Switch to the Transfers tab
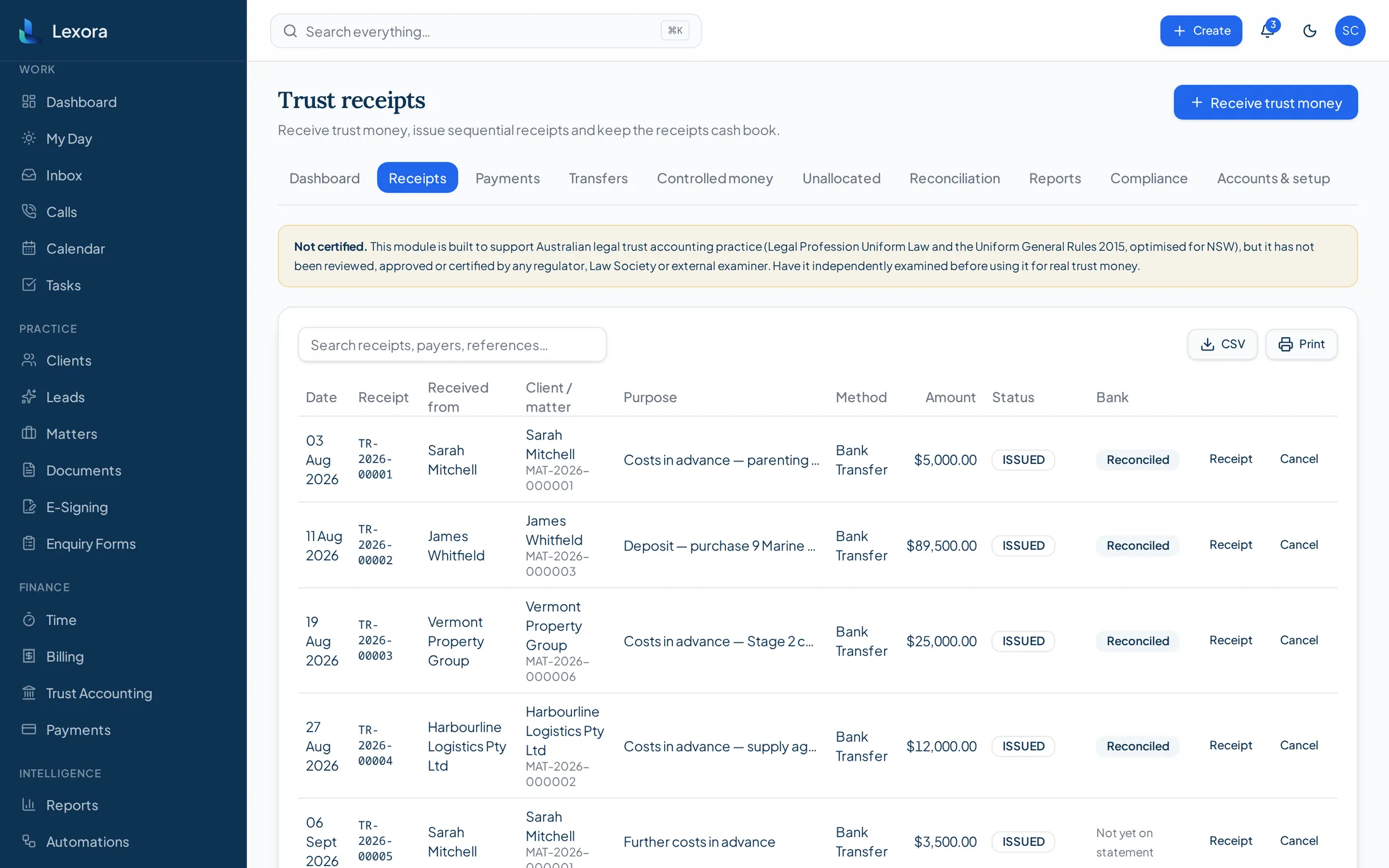Viewport: 1389px width, 868px height. [598, 178]
